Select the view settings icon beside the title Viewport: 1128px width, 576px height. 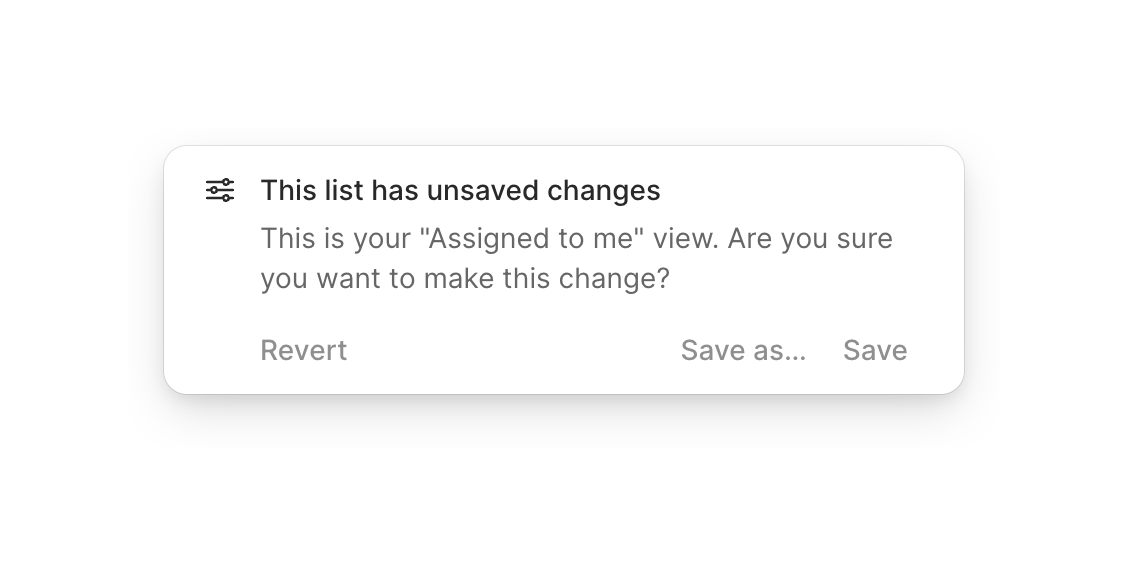220,190
